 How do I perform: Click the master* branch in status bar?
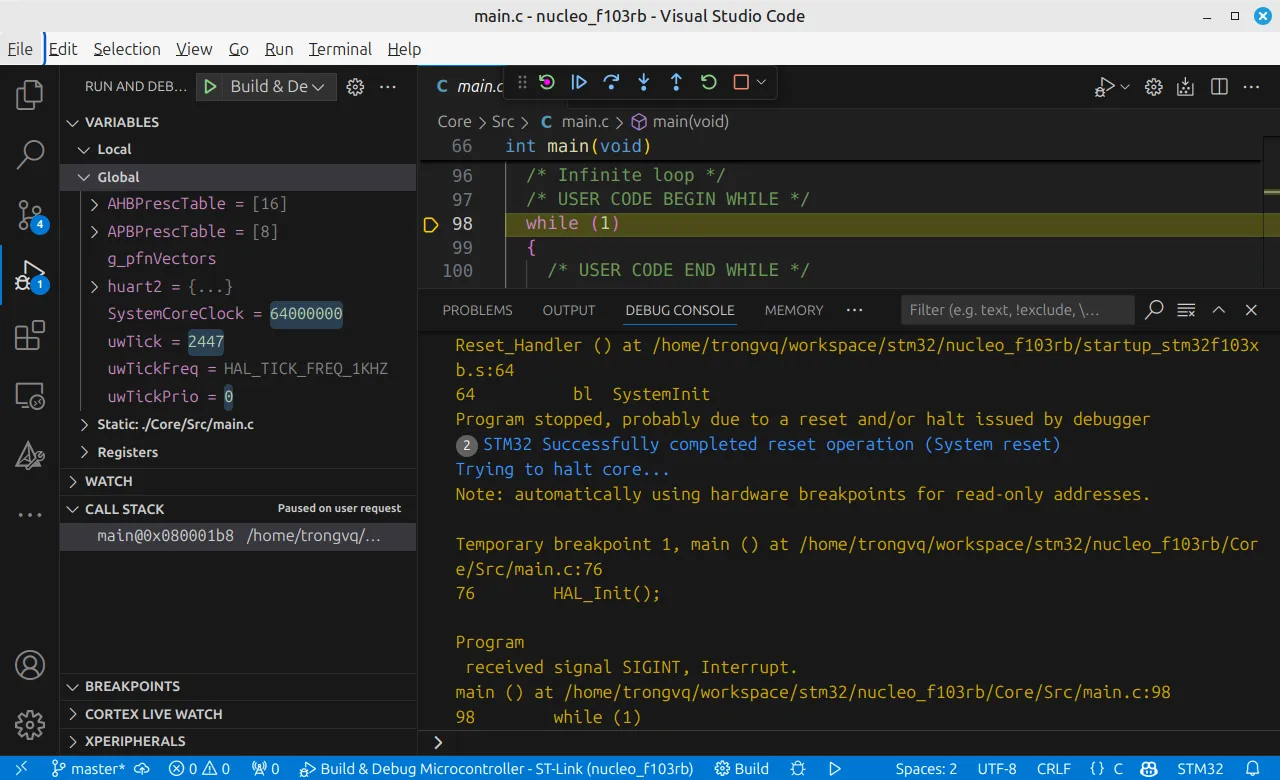(x=88, y=768)
